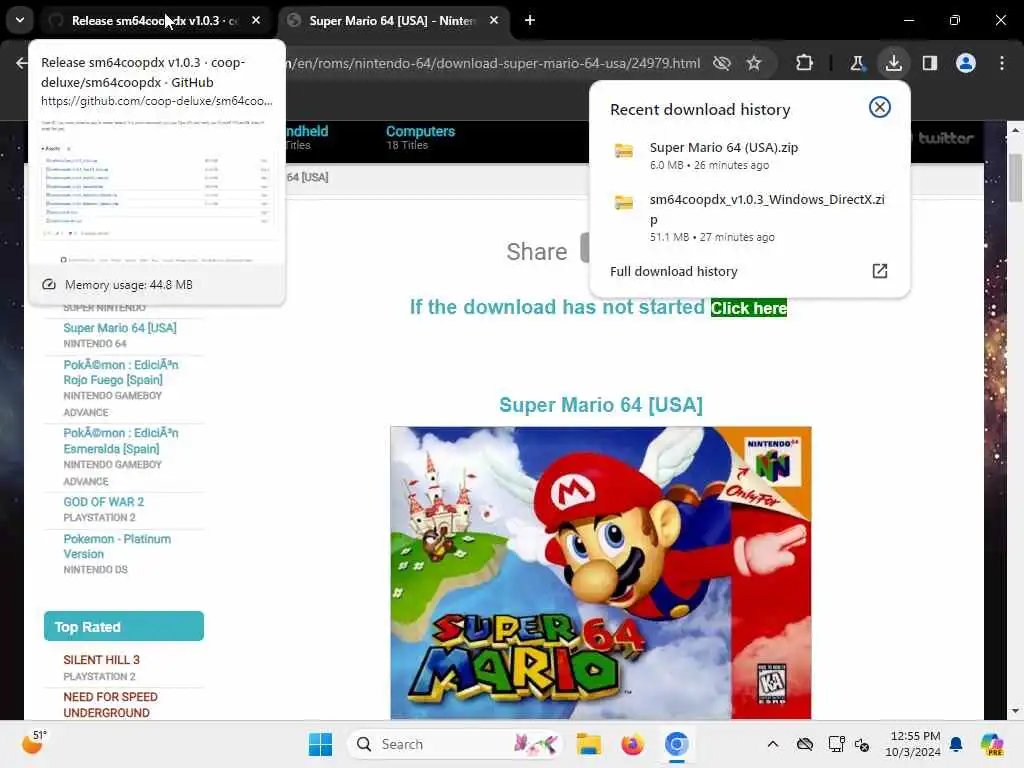The height and width of the screenshot is (768, 1024).
Task: Close the Recent download history popup
Action: point(880,107)
